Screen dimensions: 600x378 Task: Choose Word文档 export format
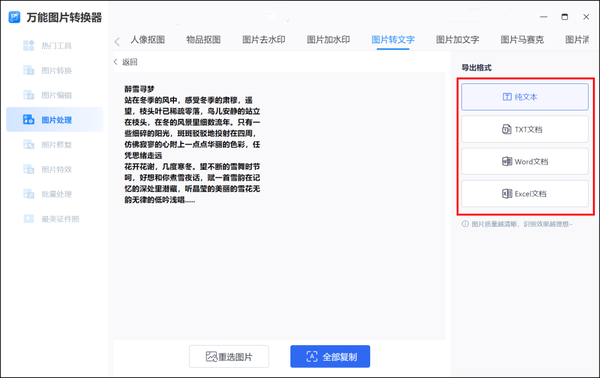coord(525,161)
